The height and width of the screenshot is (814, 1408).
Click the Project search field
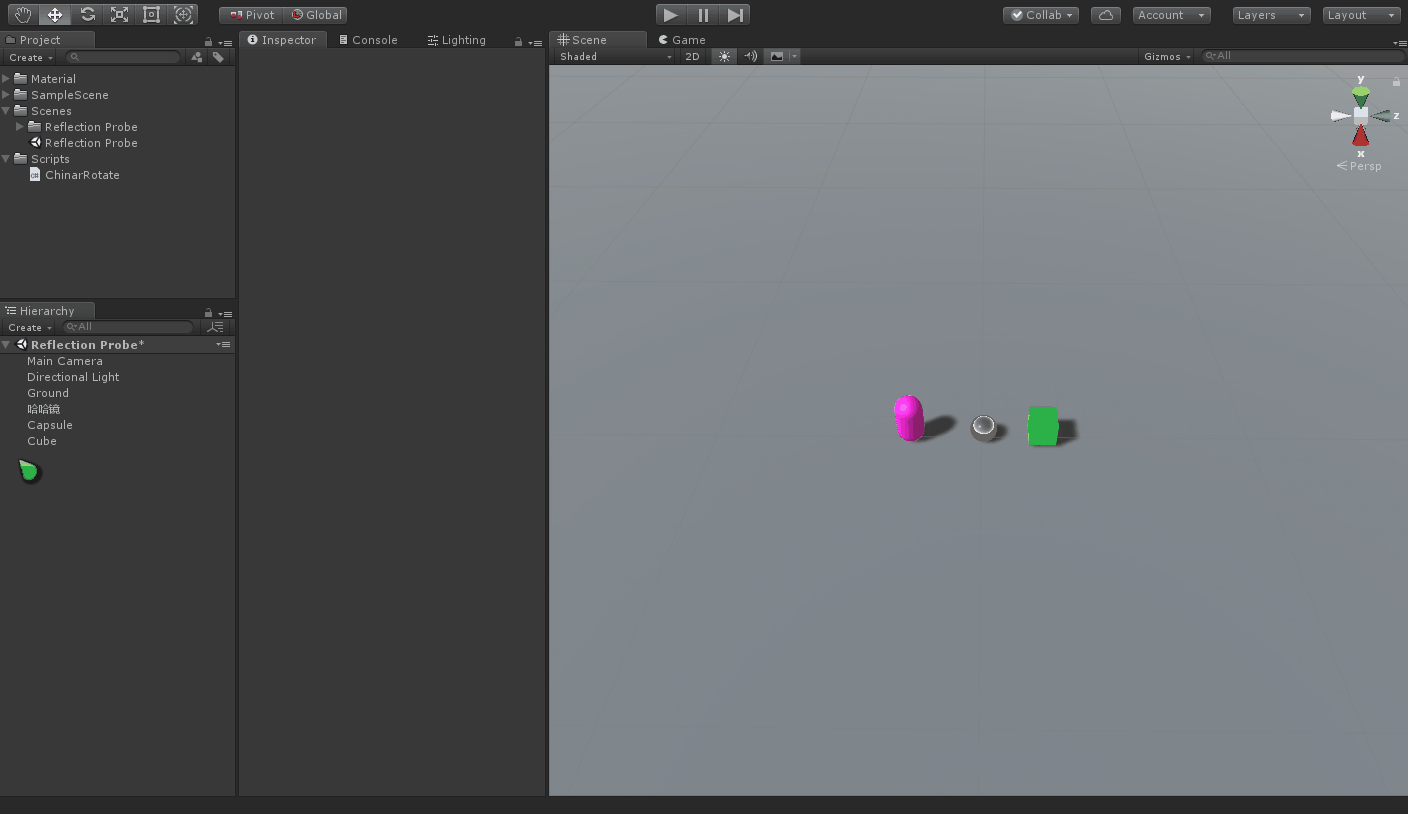tap(124, 58)
